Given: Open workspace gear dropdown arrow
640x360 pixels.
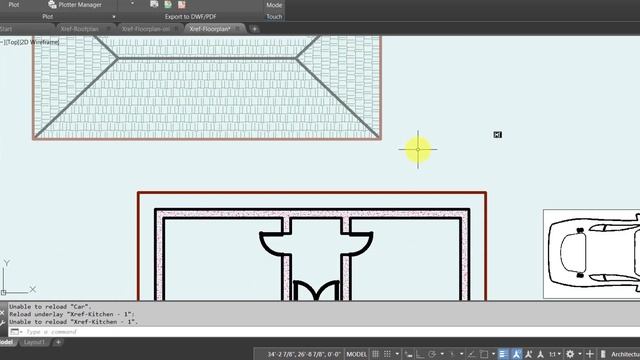Looking at the screenshot, I should (x=580, y=354).
